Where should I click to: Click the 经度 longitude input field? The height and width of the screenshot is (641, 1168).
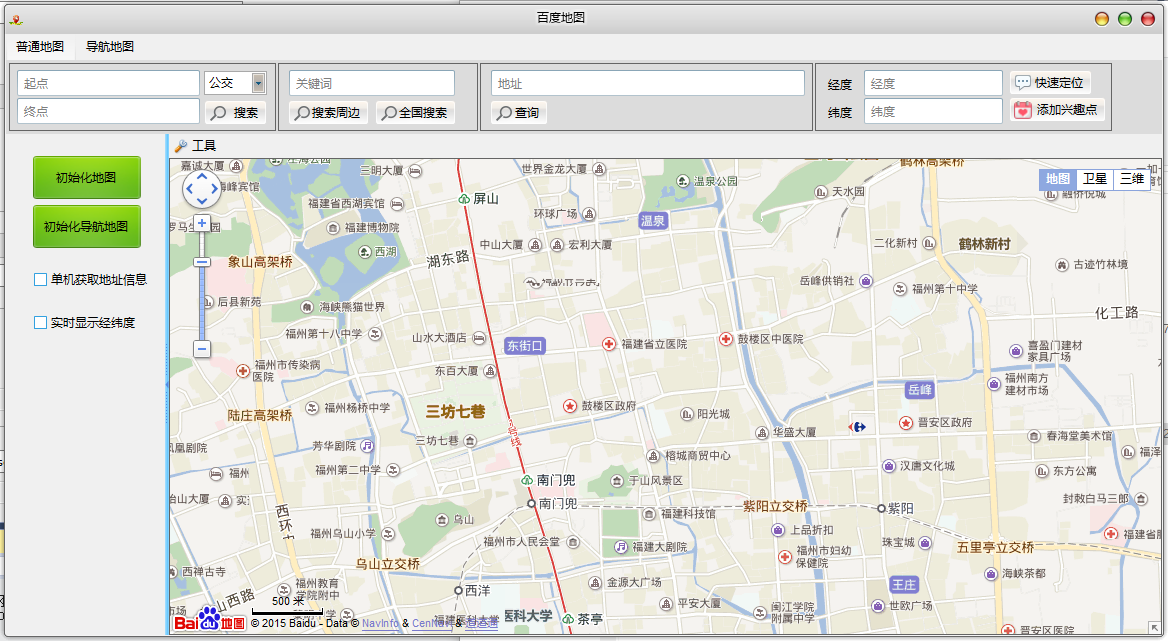[x=933, y=83]
